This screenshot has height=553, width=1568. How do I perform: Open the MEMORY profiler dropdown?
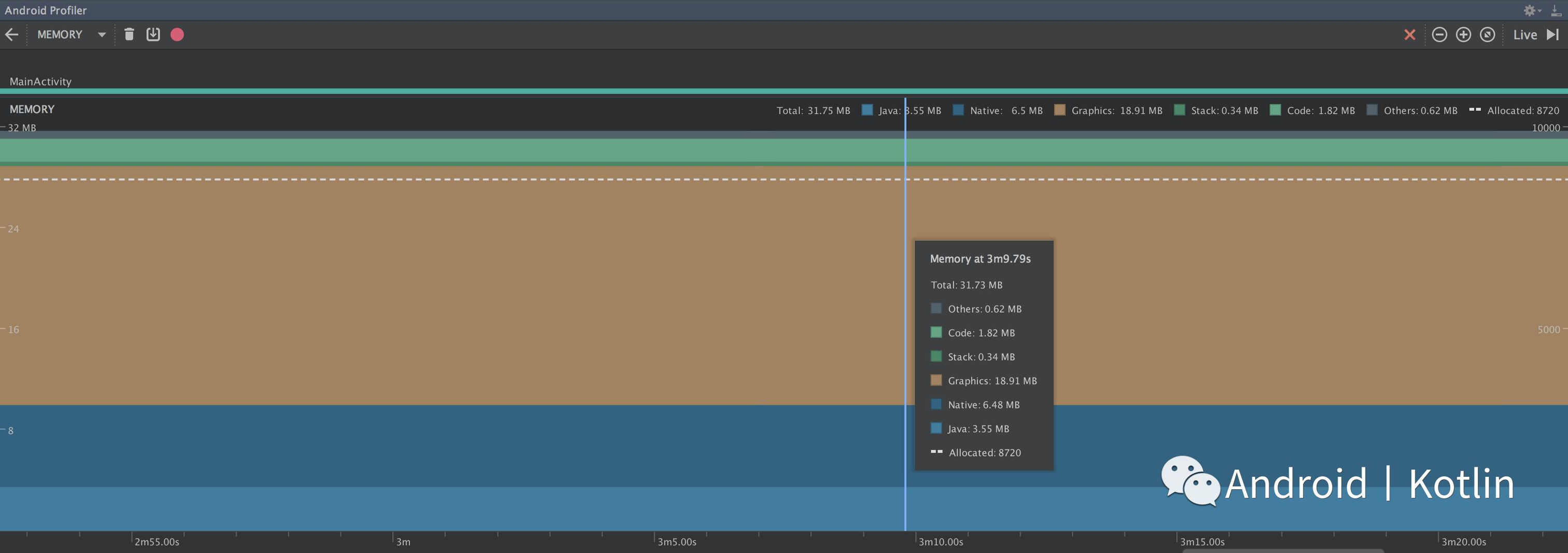[x=71, y=35]
